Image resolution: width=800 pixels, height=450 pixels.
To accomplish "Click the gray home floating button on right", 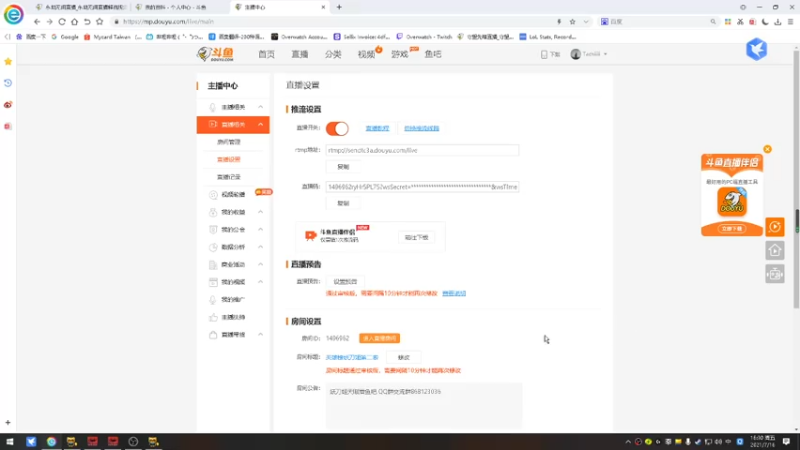I will 775,251.
